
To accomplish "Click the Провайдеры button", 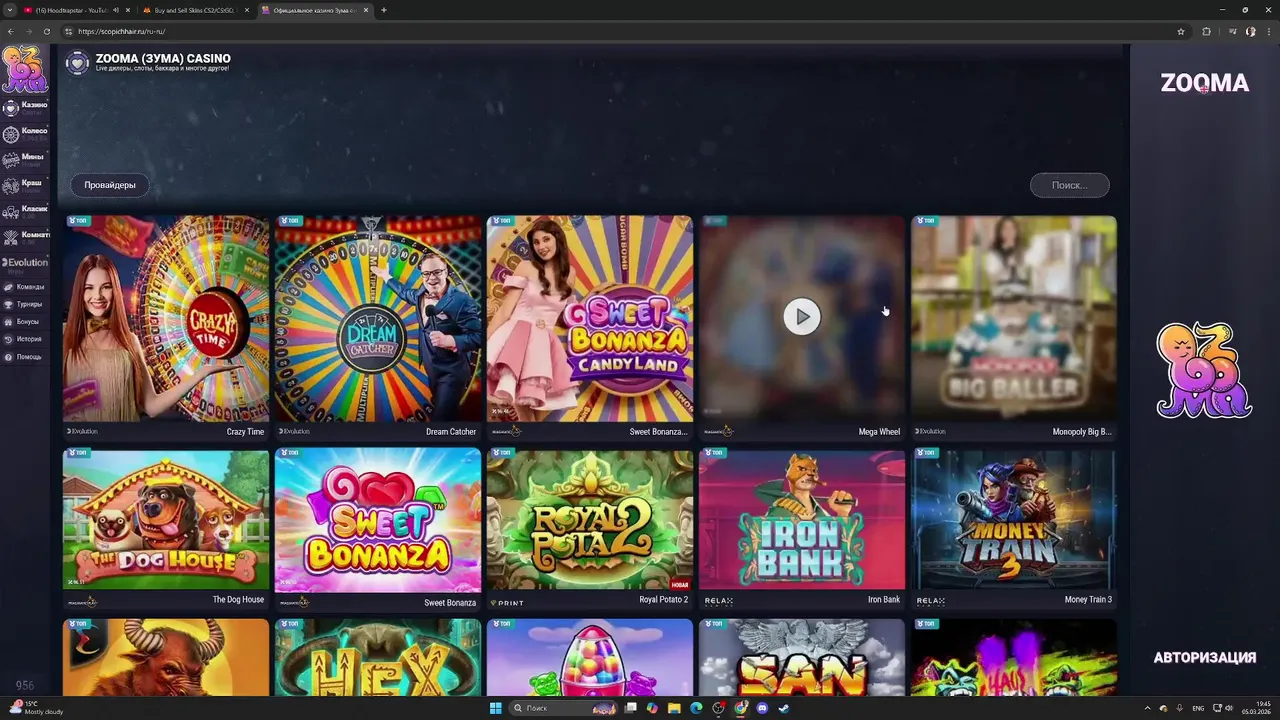I will pos(110,185).
